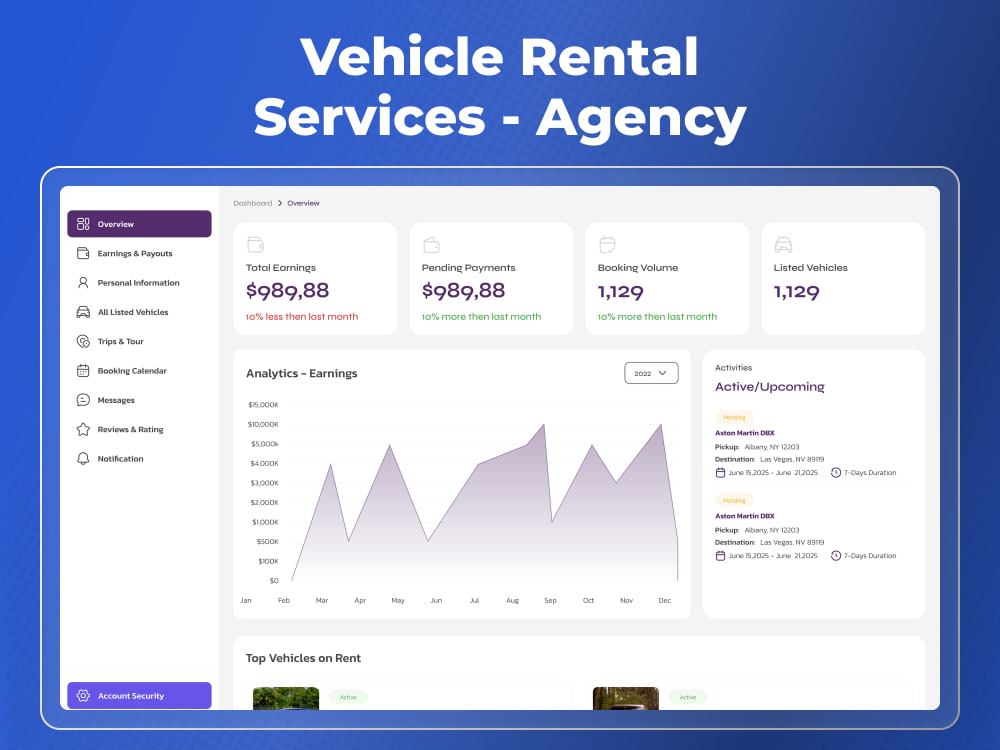Click the Overview breadcrumb link

[303, 203]
